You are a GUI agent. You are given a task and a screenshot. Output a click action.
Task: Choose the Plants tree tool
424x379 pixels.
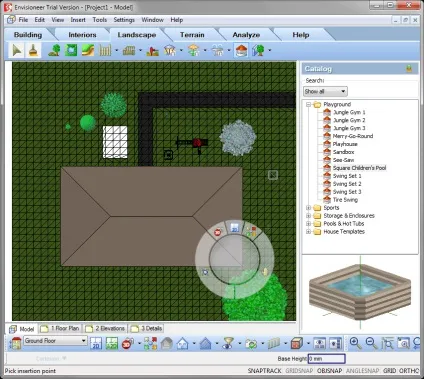point(54,51)
